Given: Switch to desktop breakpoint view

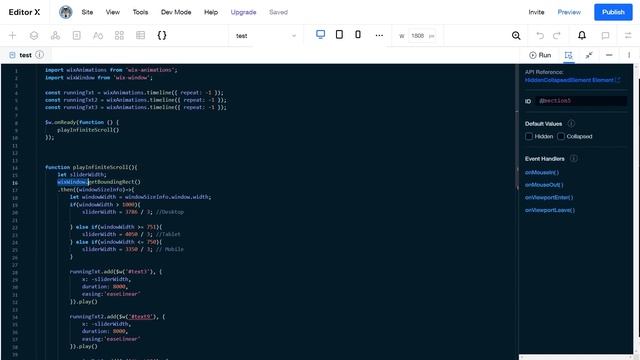Looking at the screenshot, I should [x=320, y=35].
